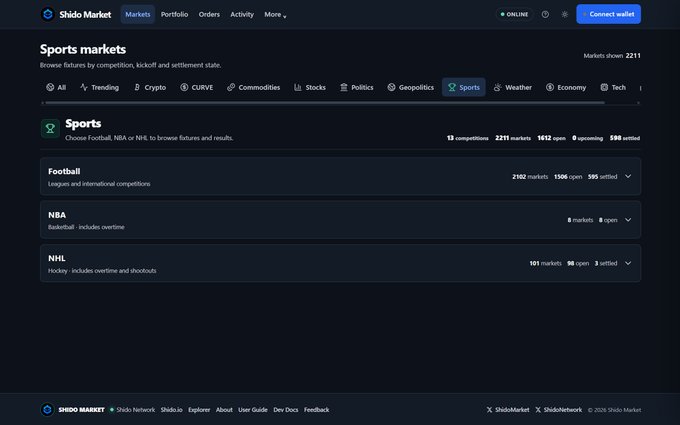Open the Shido Network footer link
The width and height of the screenshot is (680, 425).
click(135, 410)
